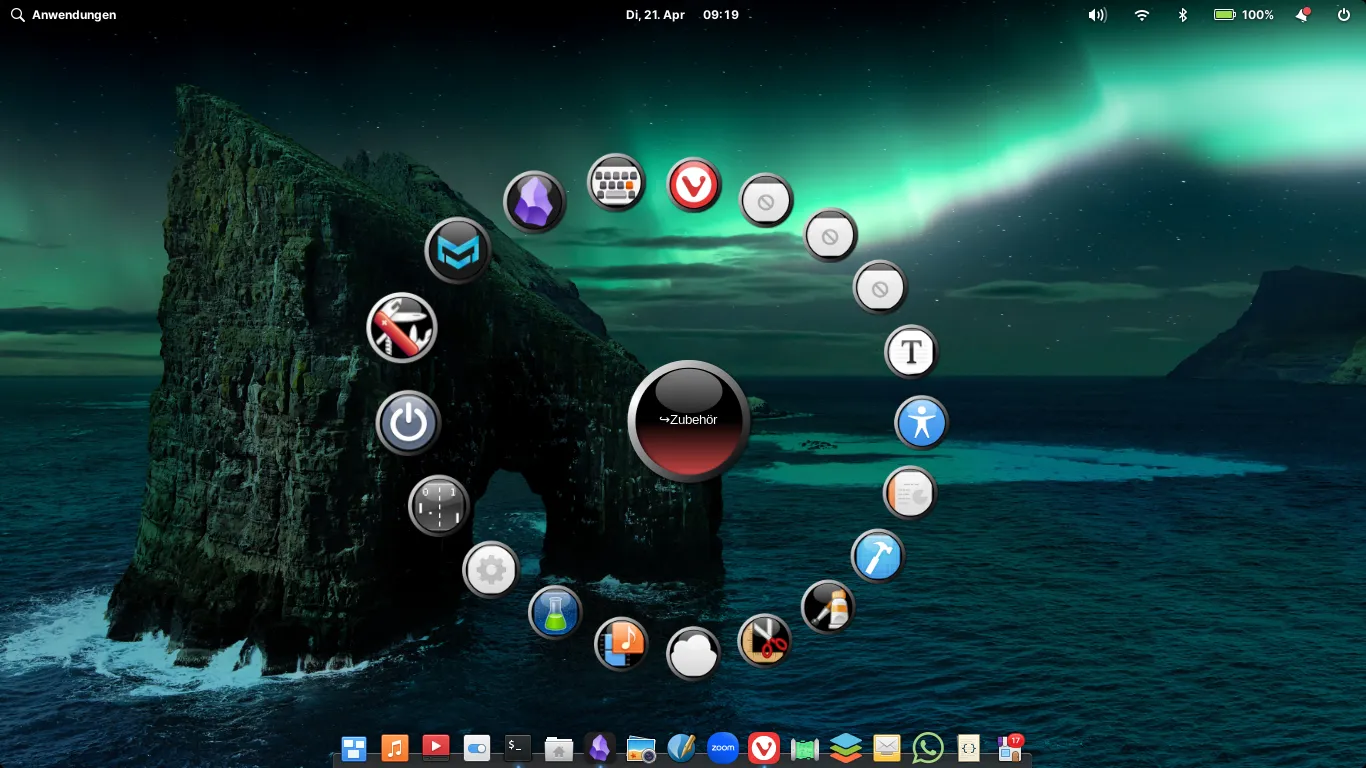
Task: Open the Obsidian purple crystal pie slice
Action: pyautogui.click(x=535, y=202)
